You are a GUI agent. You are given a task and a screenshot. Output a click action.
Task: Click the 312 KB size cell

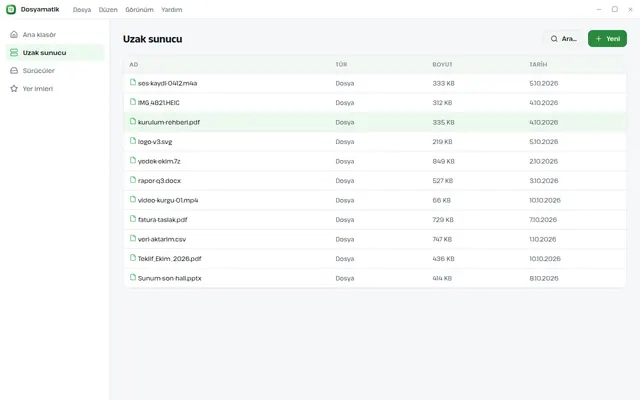pyautogui.click(x=442, y=103)
